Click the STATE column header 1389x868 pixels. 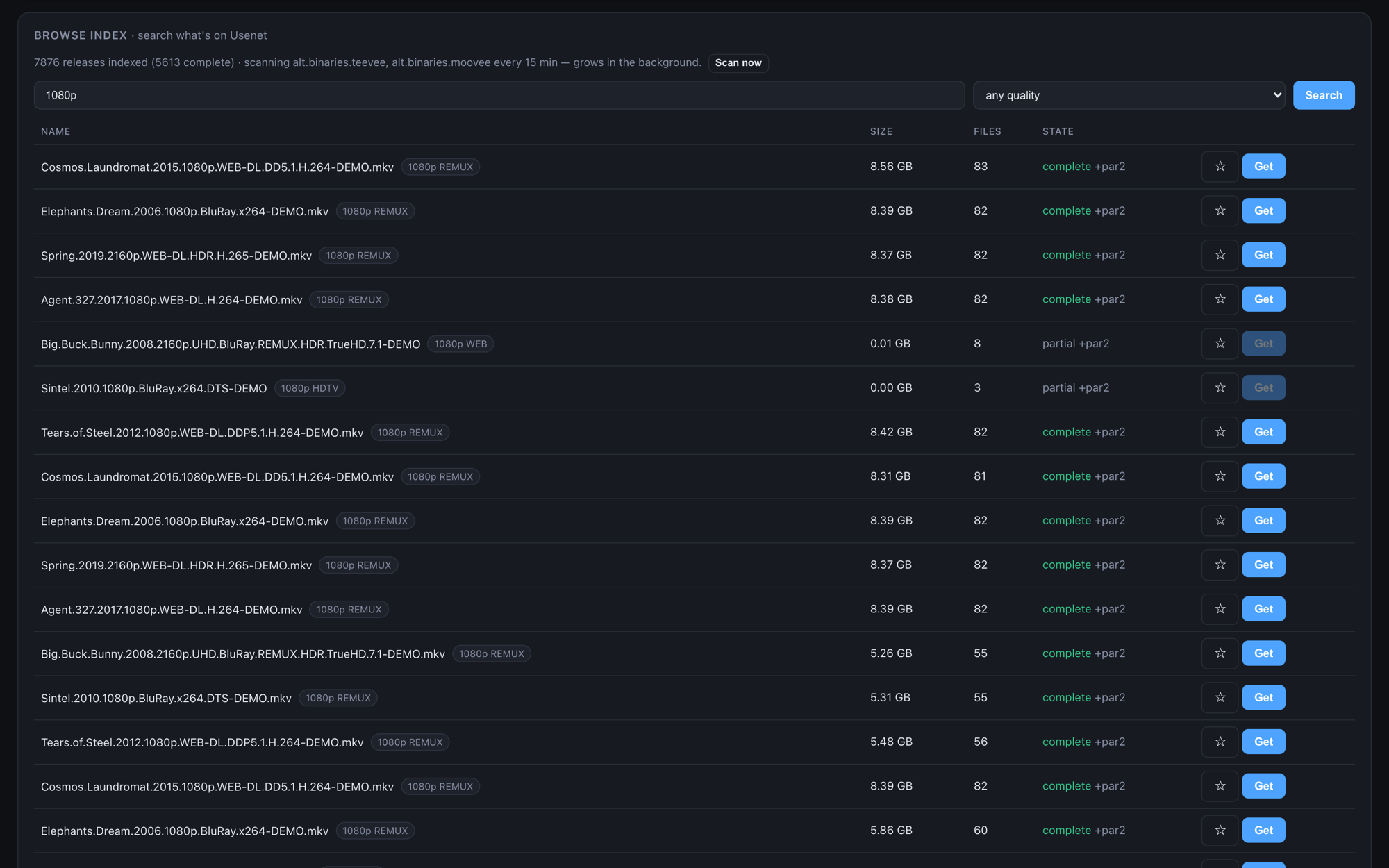(x=1058, y=131)
